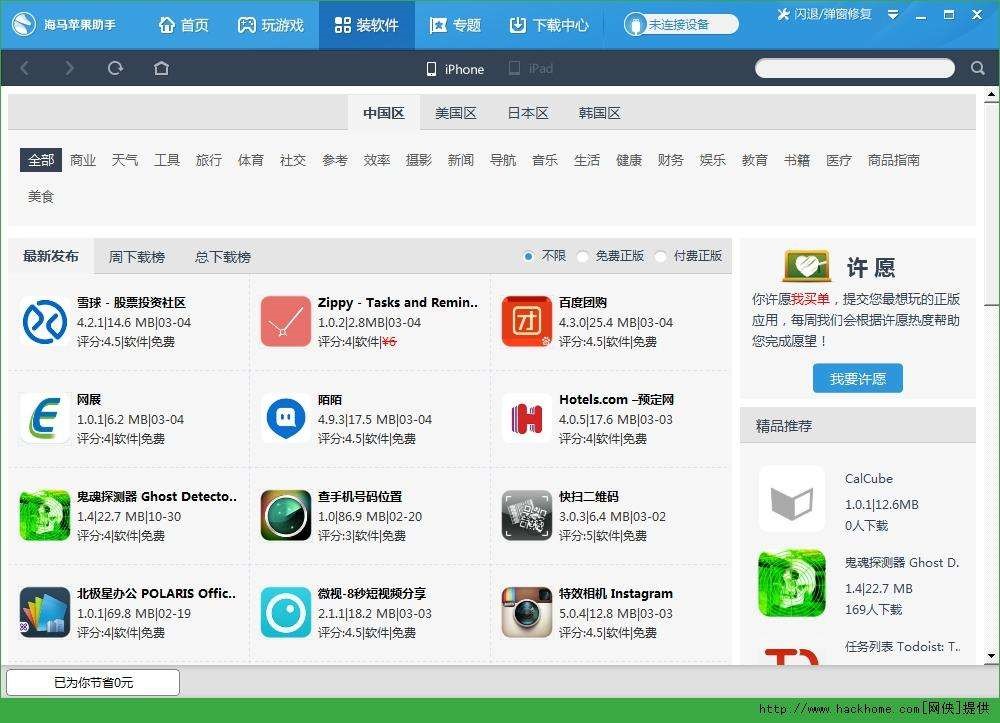Switch device type to iPad
This screenshot has height=723, width=1000.
[x=531, y=68]
